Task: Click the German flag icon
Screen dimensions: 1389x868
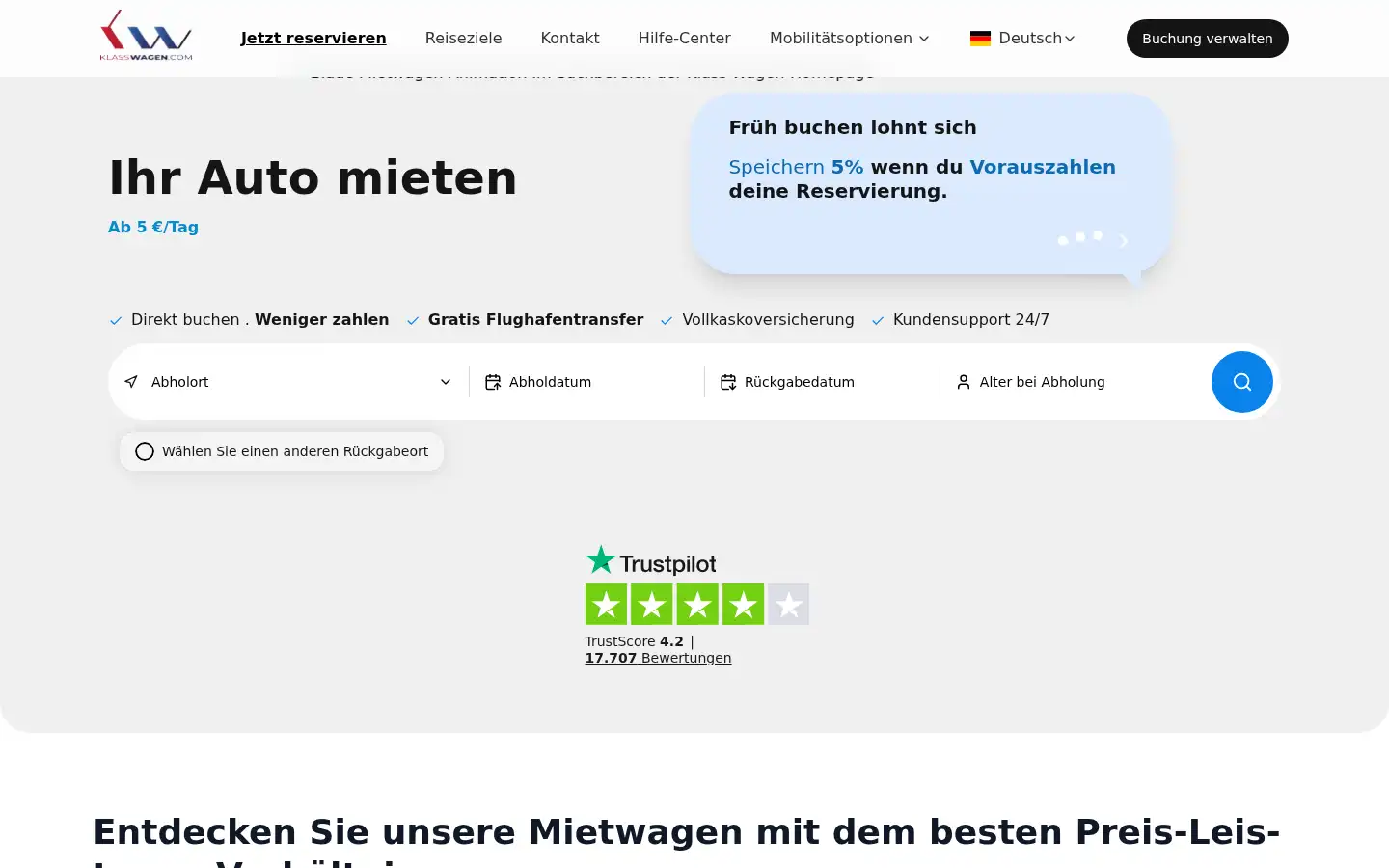Action: [980, 39]
